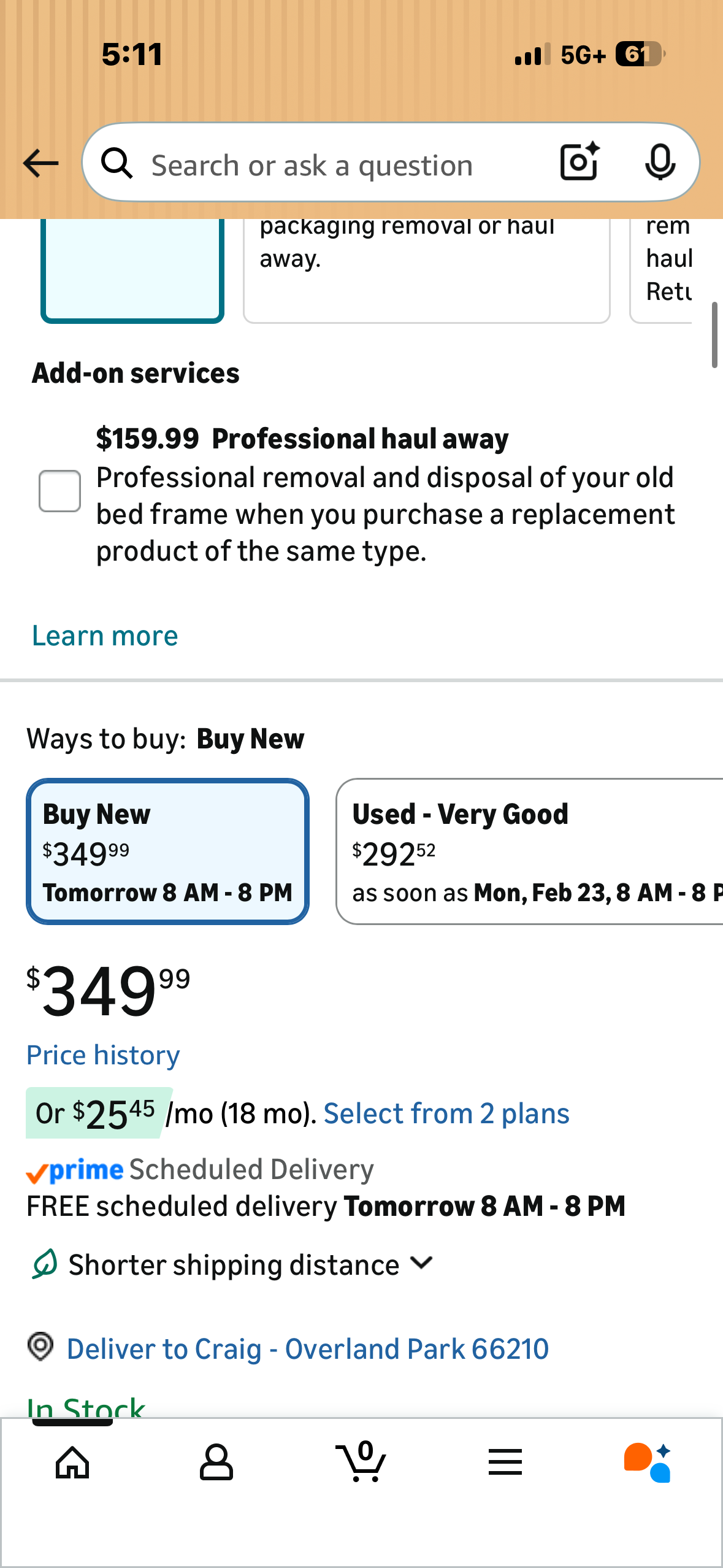This screenshot has width=723, height=1568.
Task: Select the packaging removal delivery option card
Action: tap(426, 270)
